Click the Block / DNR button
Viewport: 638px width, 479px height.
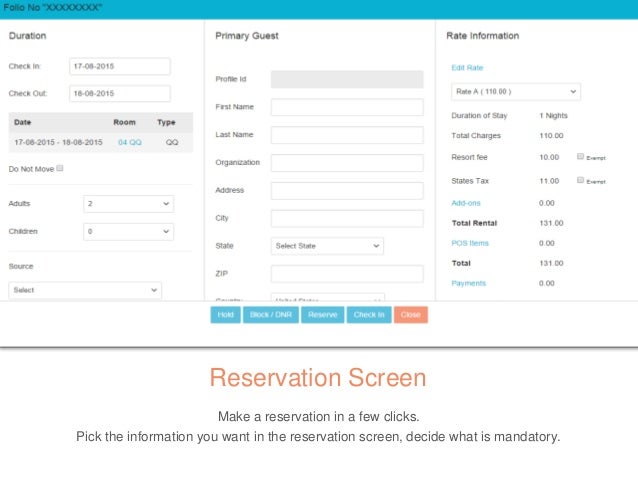click(x=271, y=315)
